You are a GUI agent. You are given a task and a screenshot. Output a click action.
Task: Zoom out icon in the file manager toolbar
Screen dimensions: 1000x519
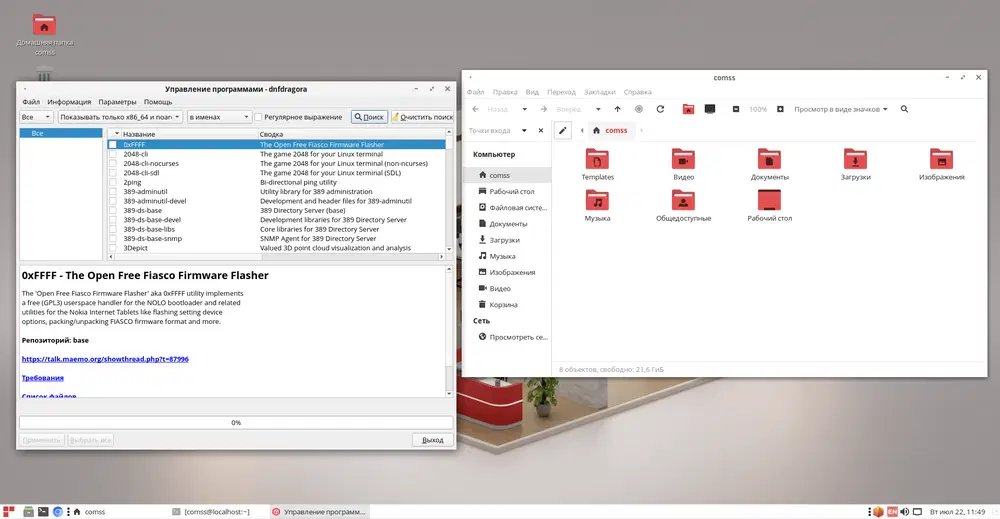(x=735, y=109)
